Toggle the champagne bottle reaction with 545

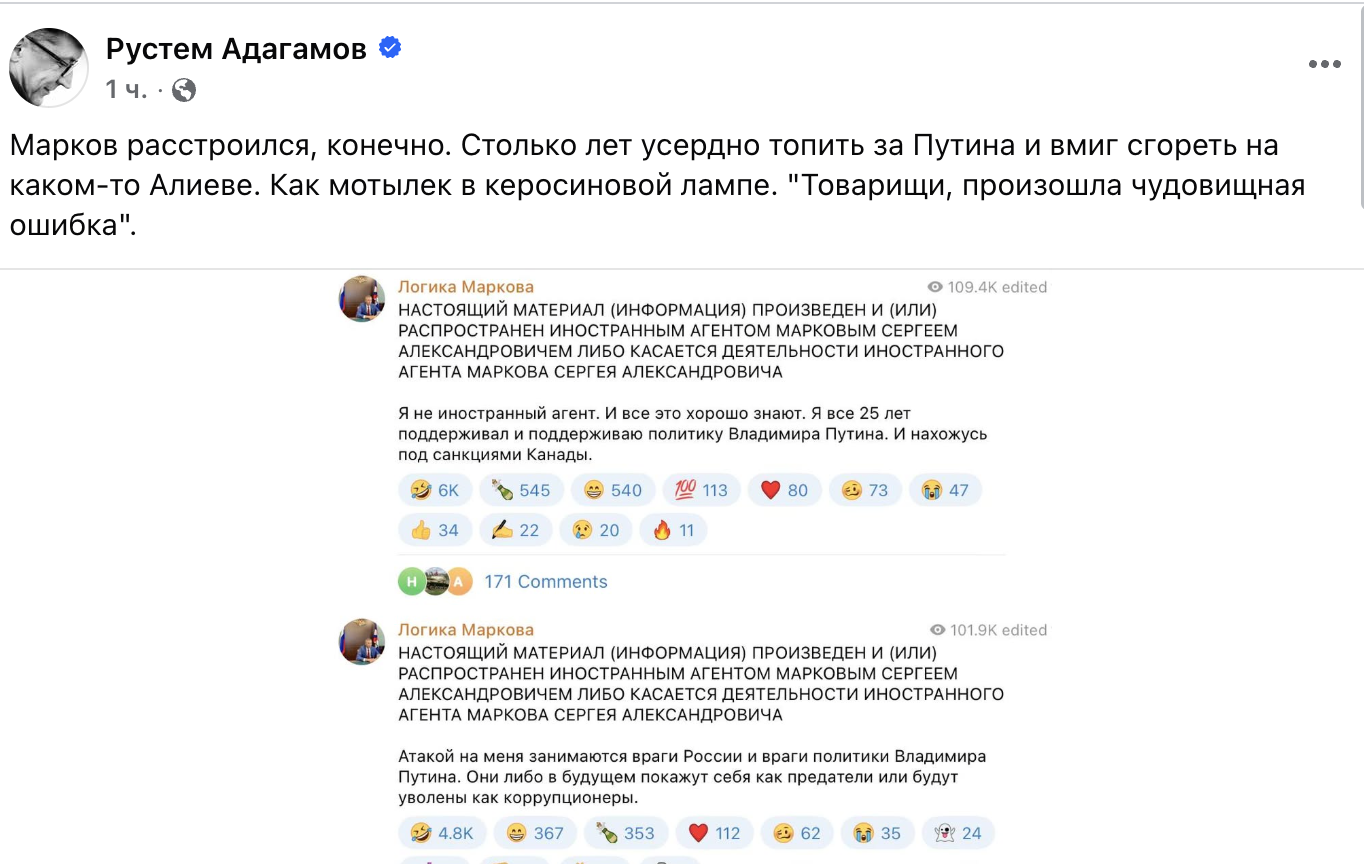[521, 490]
